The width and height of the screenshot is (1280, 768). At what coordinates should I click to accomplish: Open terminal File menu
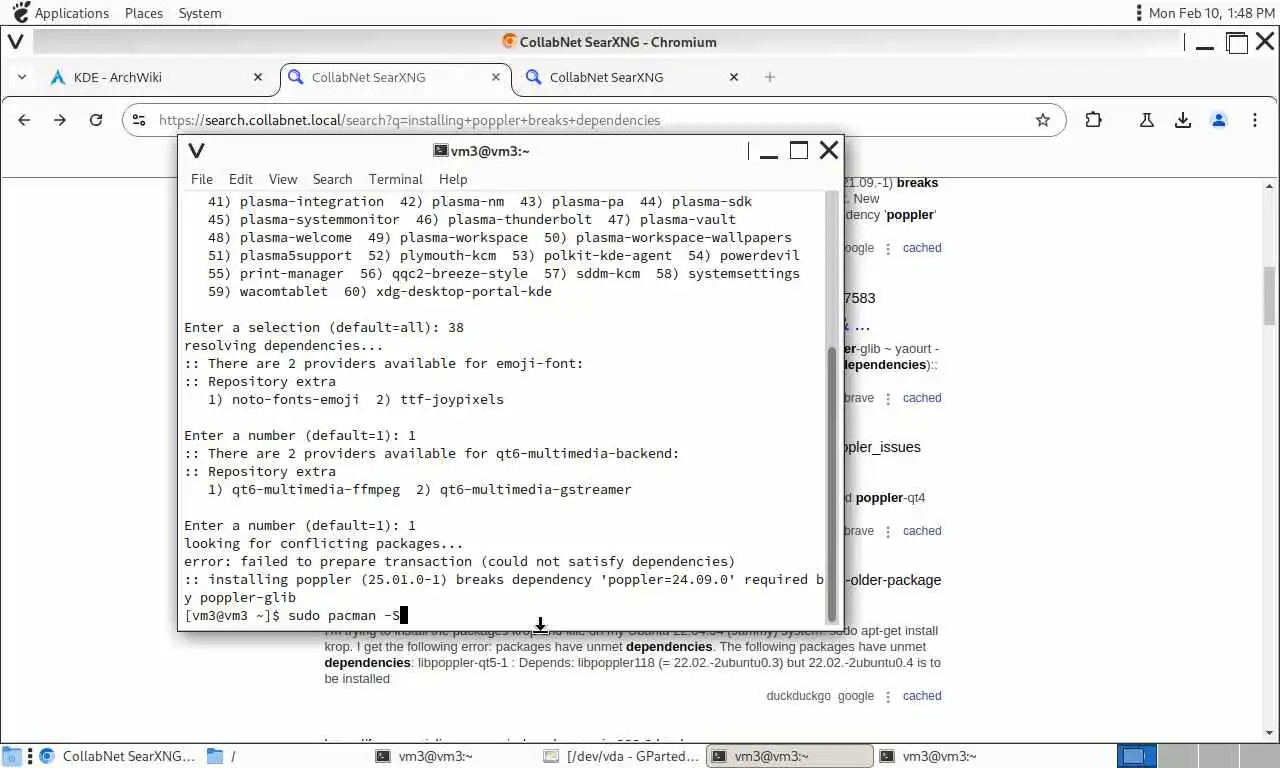[x=202, y=179]
